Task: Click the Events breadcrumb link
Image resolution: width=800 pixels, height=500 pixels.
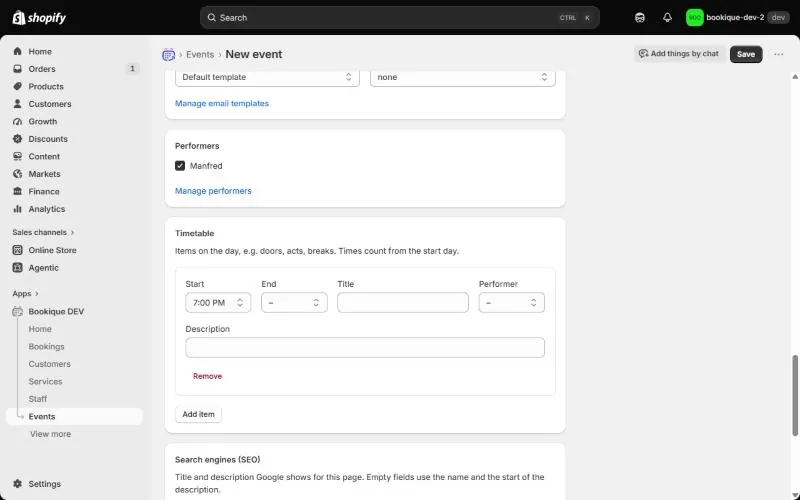Action: pos(200,55)
